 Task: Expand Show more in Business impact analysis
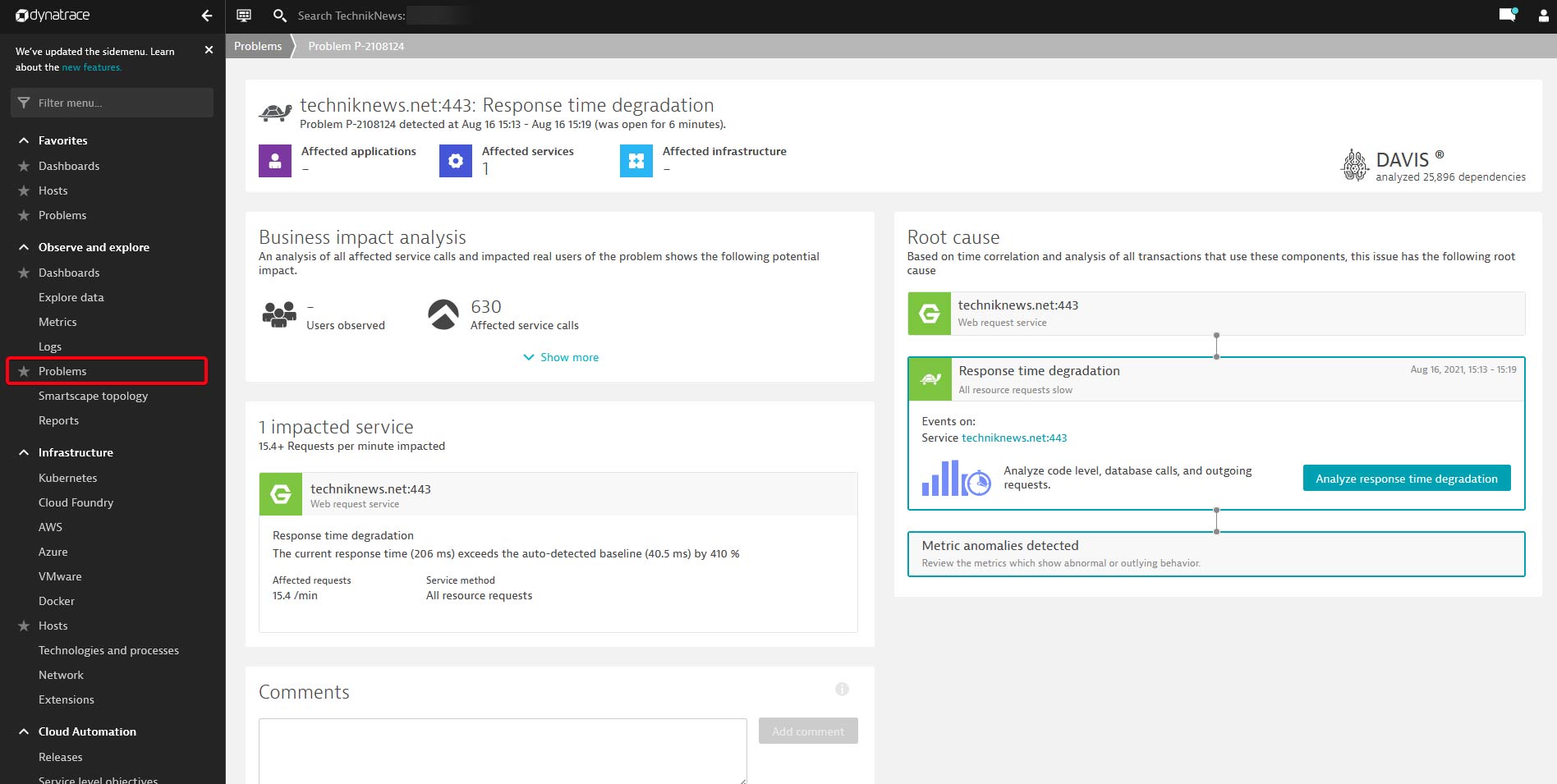pos(561,357)
